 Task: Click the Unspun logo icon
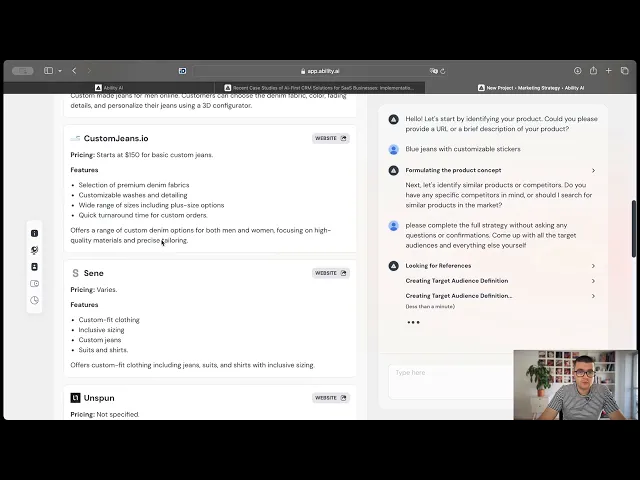(x=75, y=398)
